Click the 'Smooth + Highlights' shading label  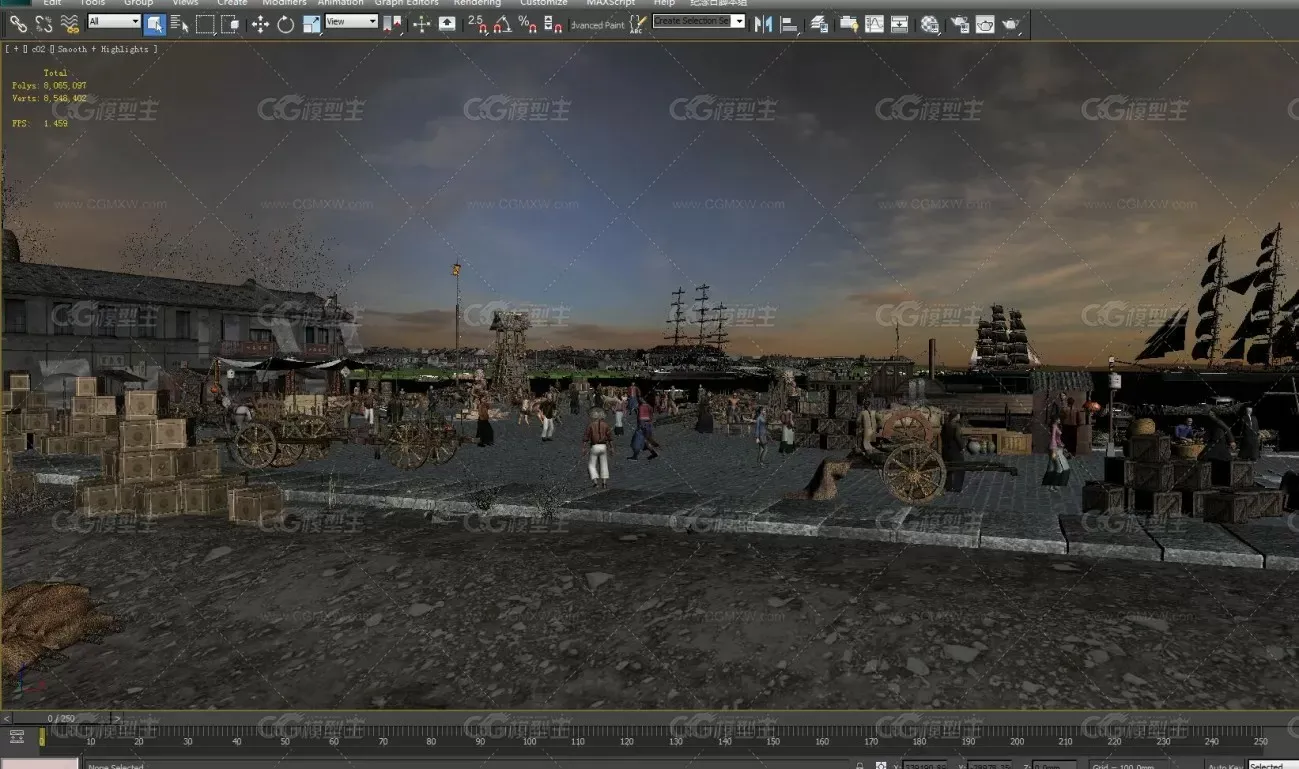click(x=104, y=48)
